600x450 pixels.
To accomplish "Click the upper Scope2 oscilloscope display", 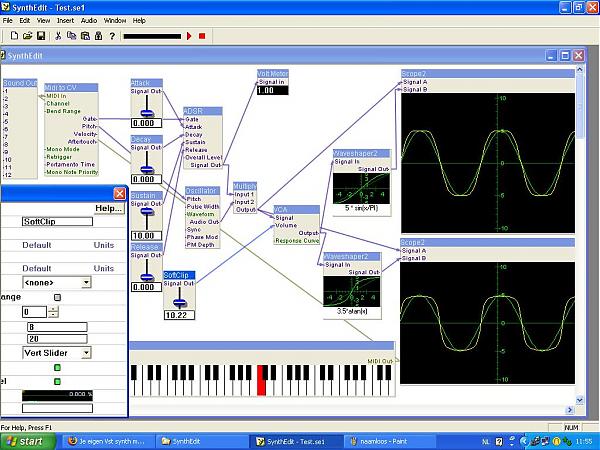I will (488, 163).
